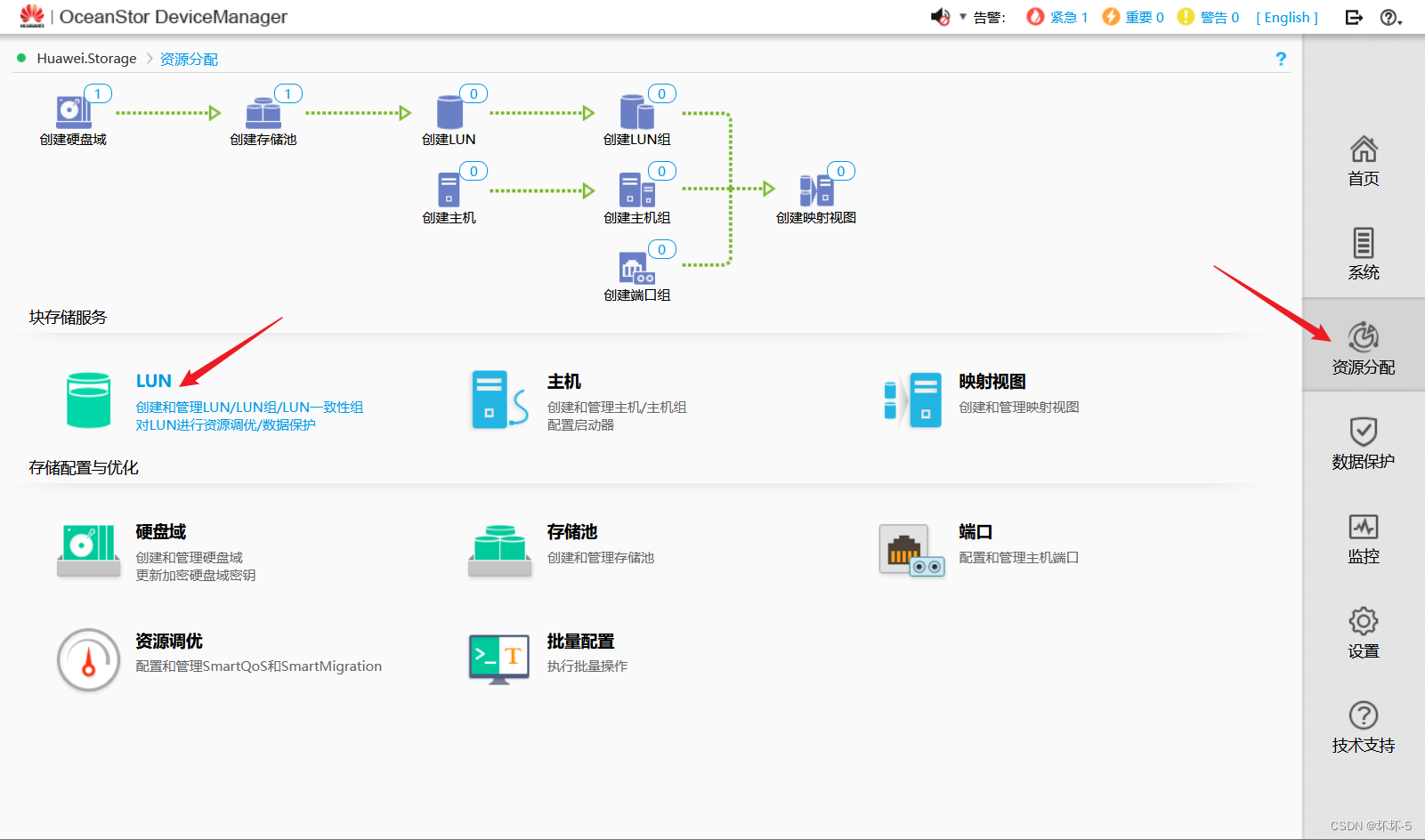Viewport: 1425px width, 840px height.
Task: Click 资源分配 breadcrumb link
Action: click(189, 59)
